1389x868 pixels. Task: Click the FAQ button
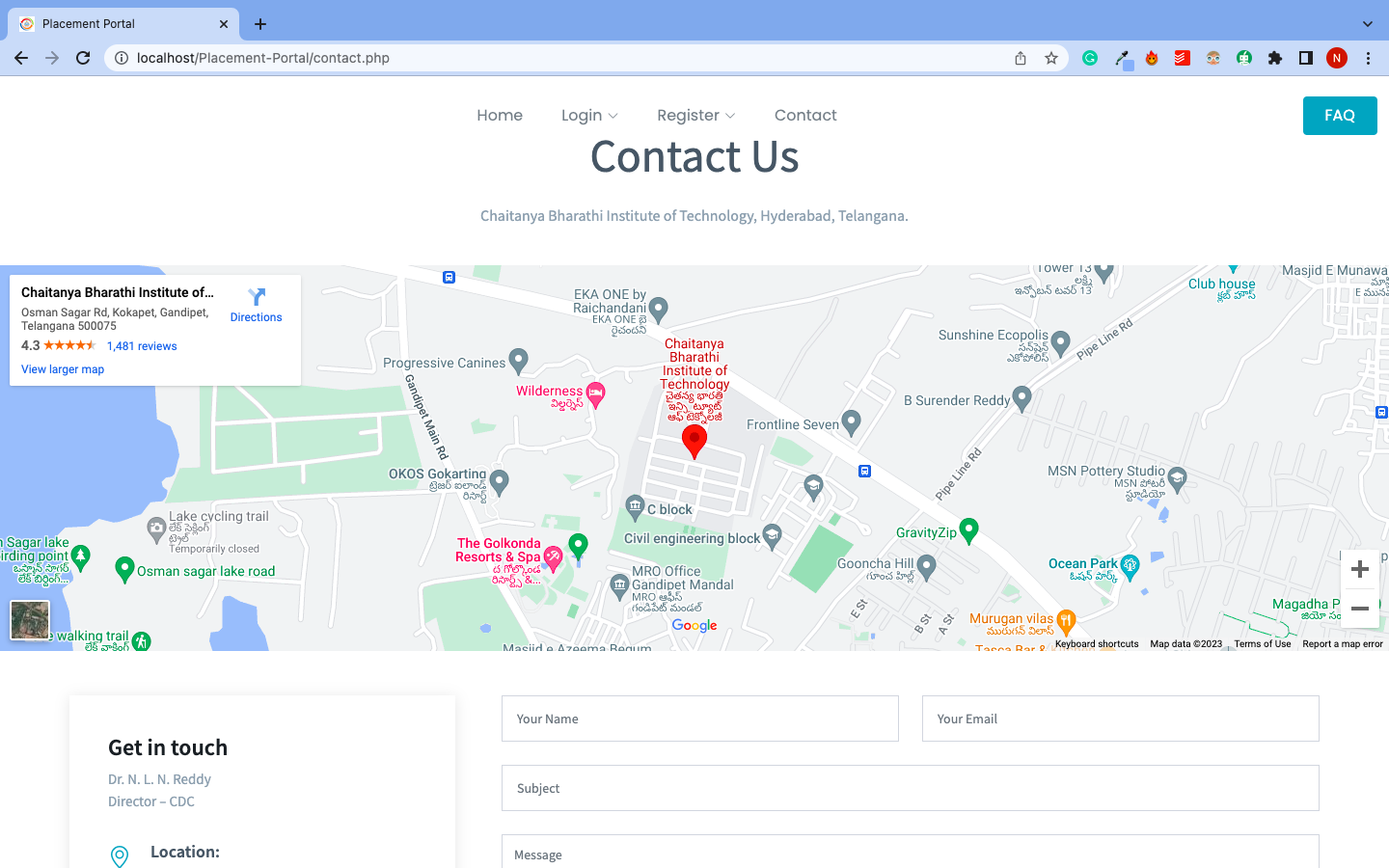1340,116
